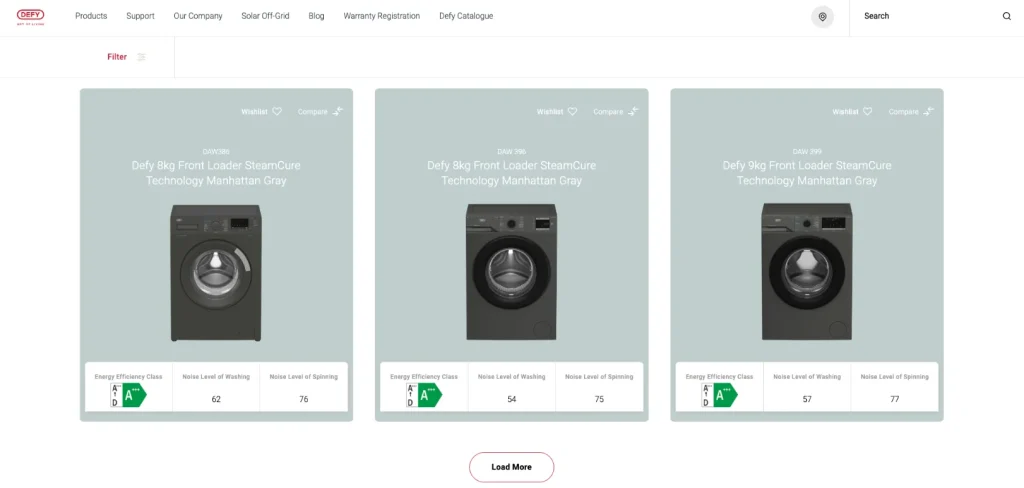The width and height of the screenshot is (1024, 488).
Task: Click heart icon on DAW 396 card
Action: tap(572, 112)
